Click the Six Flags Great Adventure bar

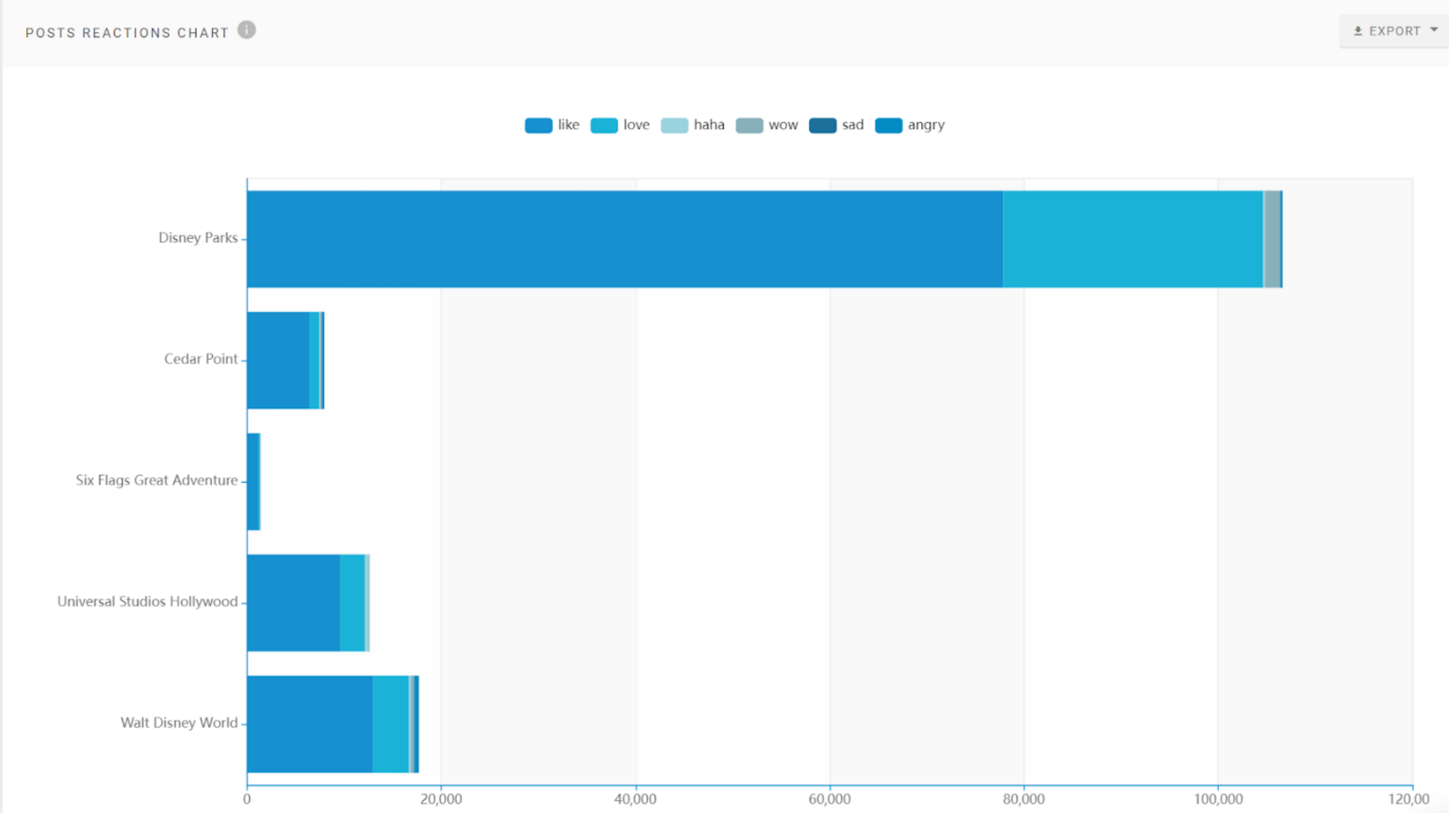tap(253, 482)
